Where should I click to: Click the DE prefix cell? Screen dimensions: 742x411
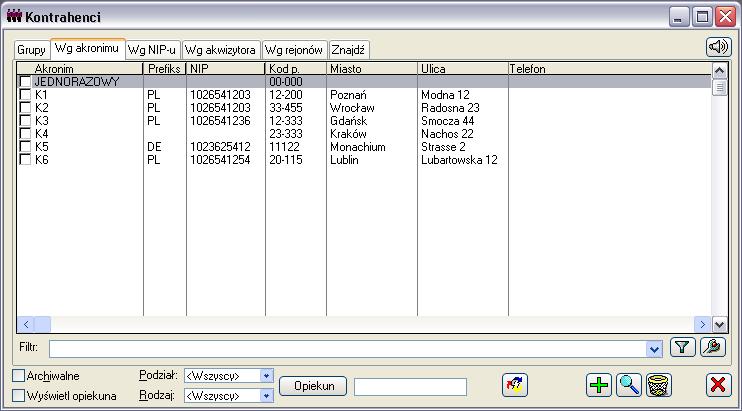(154, 147)
